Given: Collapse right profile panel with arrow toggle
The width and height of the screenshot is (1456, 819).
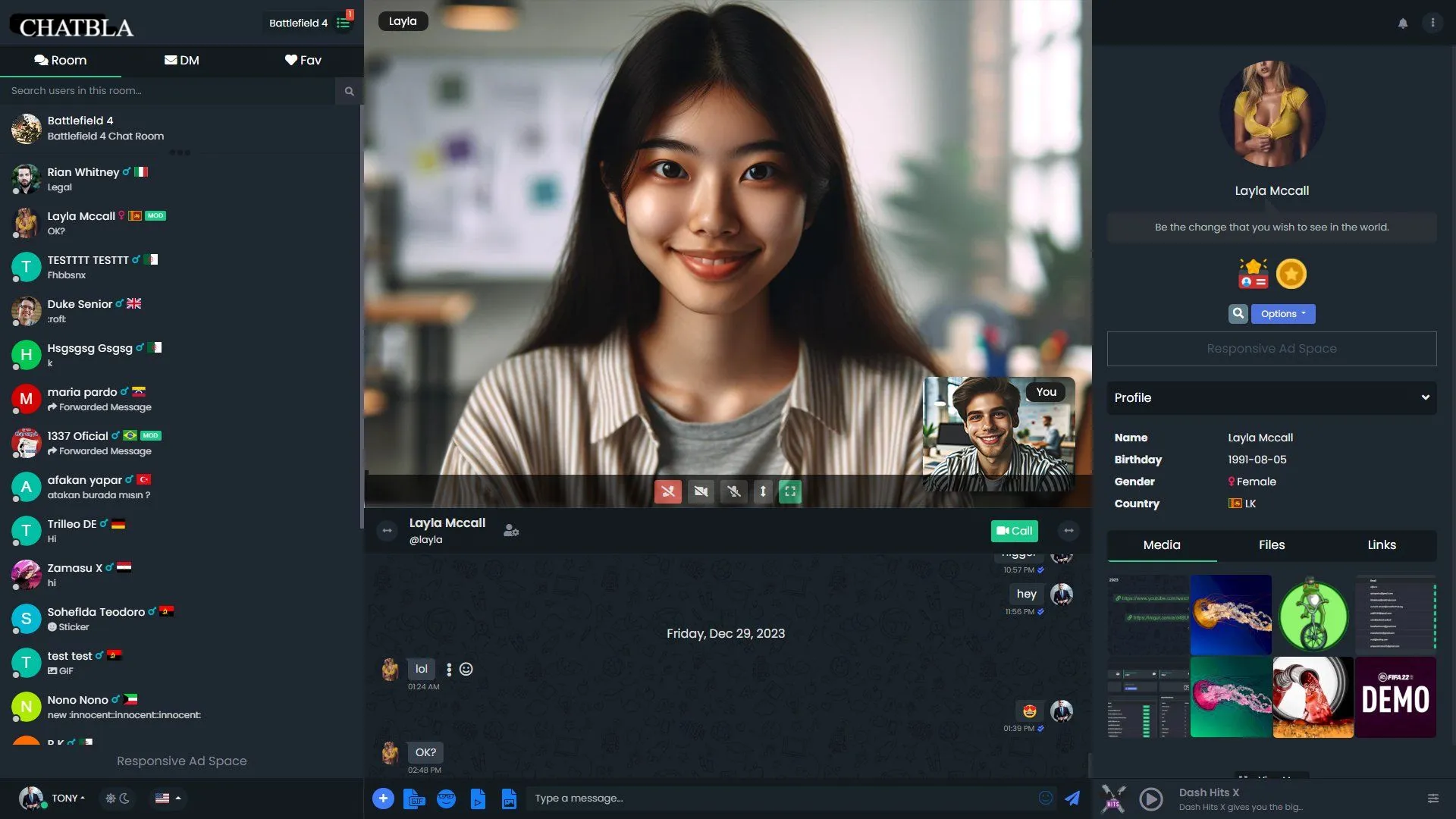Looking at the screenshot, I should 1068,531.
